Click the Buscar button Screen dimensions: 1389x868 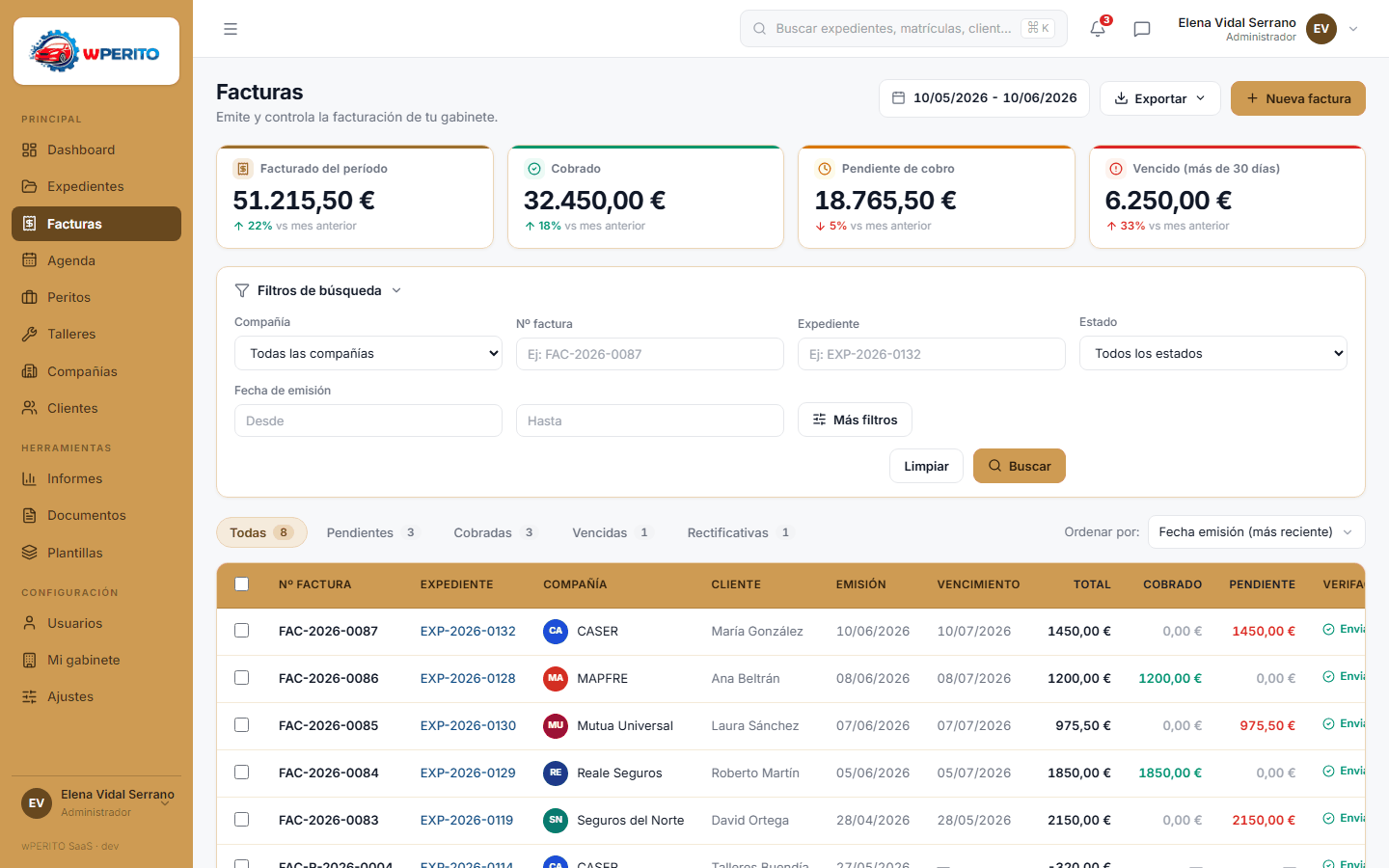point(1020,466)
